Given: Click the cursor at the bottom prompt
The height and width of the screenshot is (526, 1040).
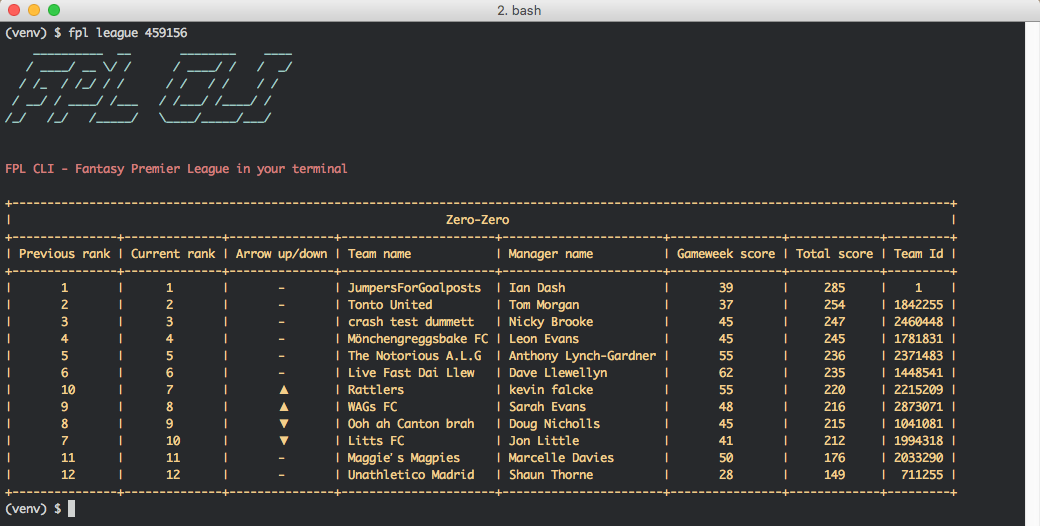Looking at the screenshot, I should (x=71, y=509).
